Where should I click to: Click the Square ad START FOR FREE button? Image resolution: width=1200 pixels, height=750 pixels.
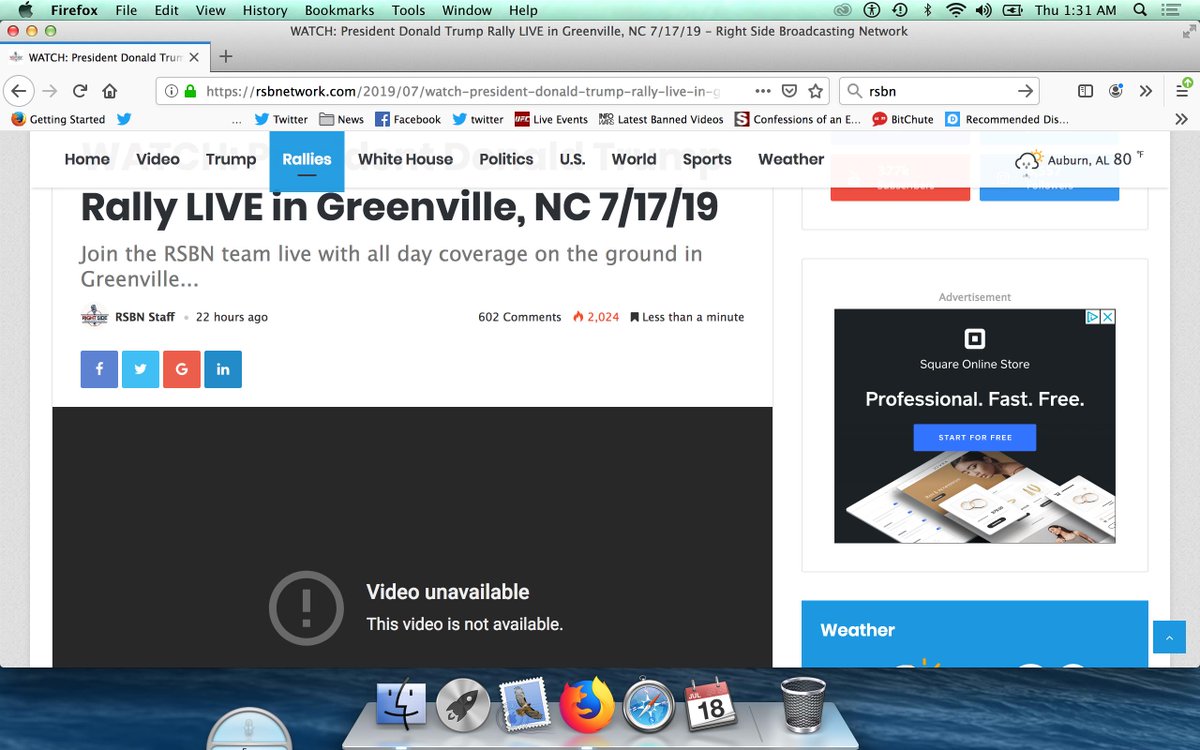point(974,437)
